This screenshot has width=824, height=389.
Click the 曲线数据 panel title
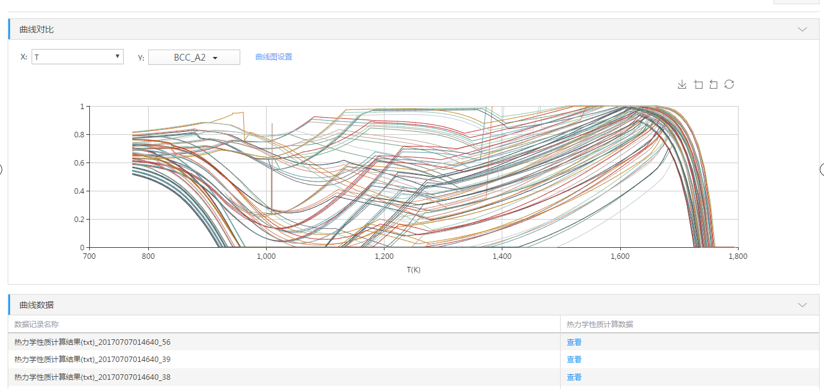click(36, 305)
